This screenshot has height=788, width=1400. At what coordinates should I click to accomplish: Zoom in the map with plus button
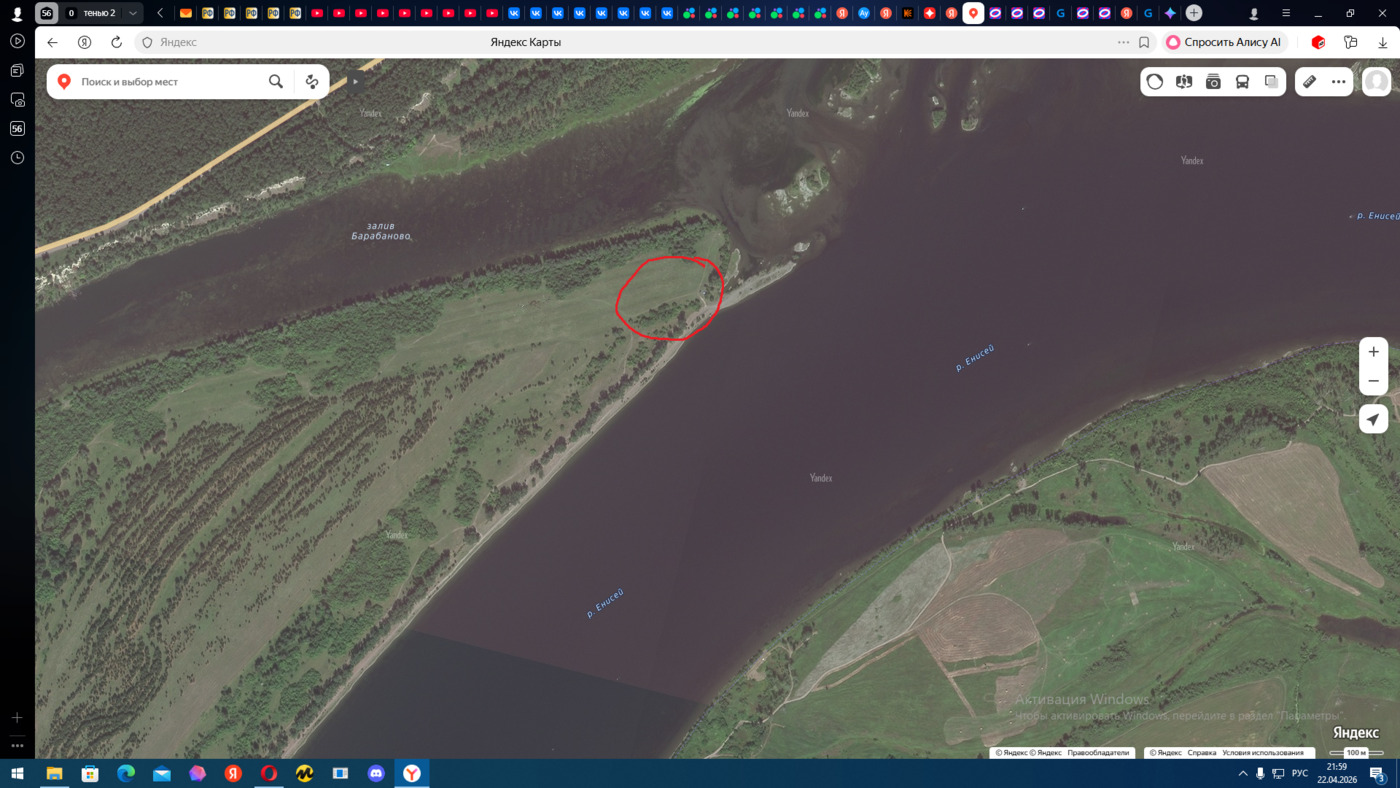tap(1373, 352)
